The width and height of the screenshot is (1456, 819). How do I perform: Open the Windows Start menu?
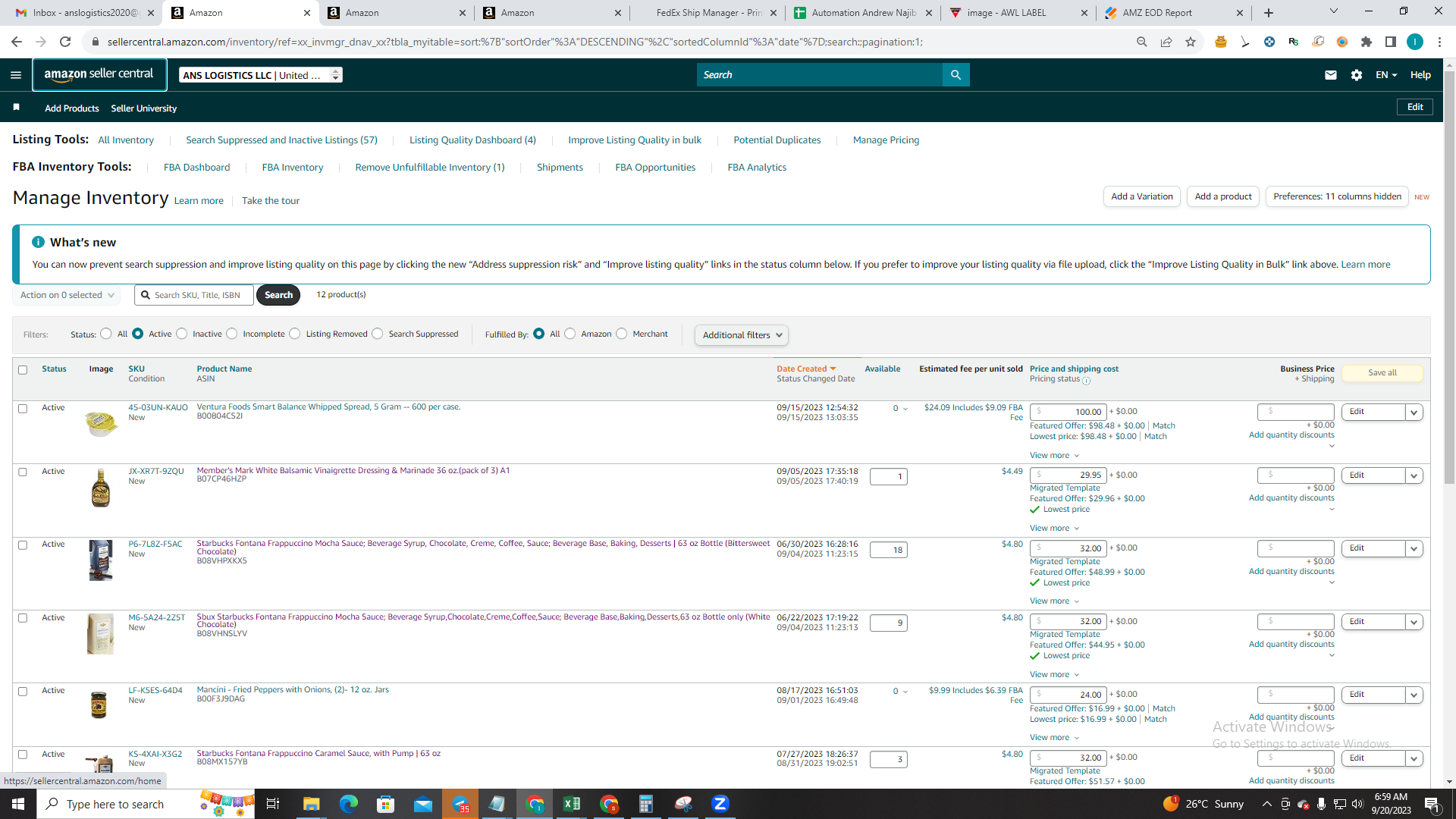[18, 804]
